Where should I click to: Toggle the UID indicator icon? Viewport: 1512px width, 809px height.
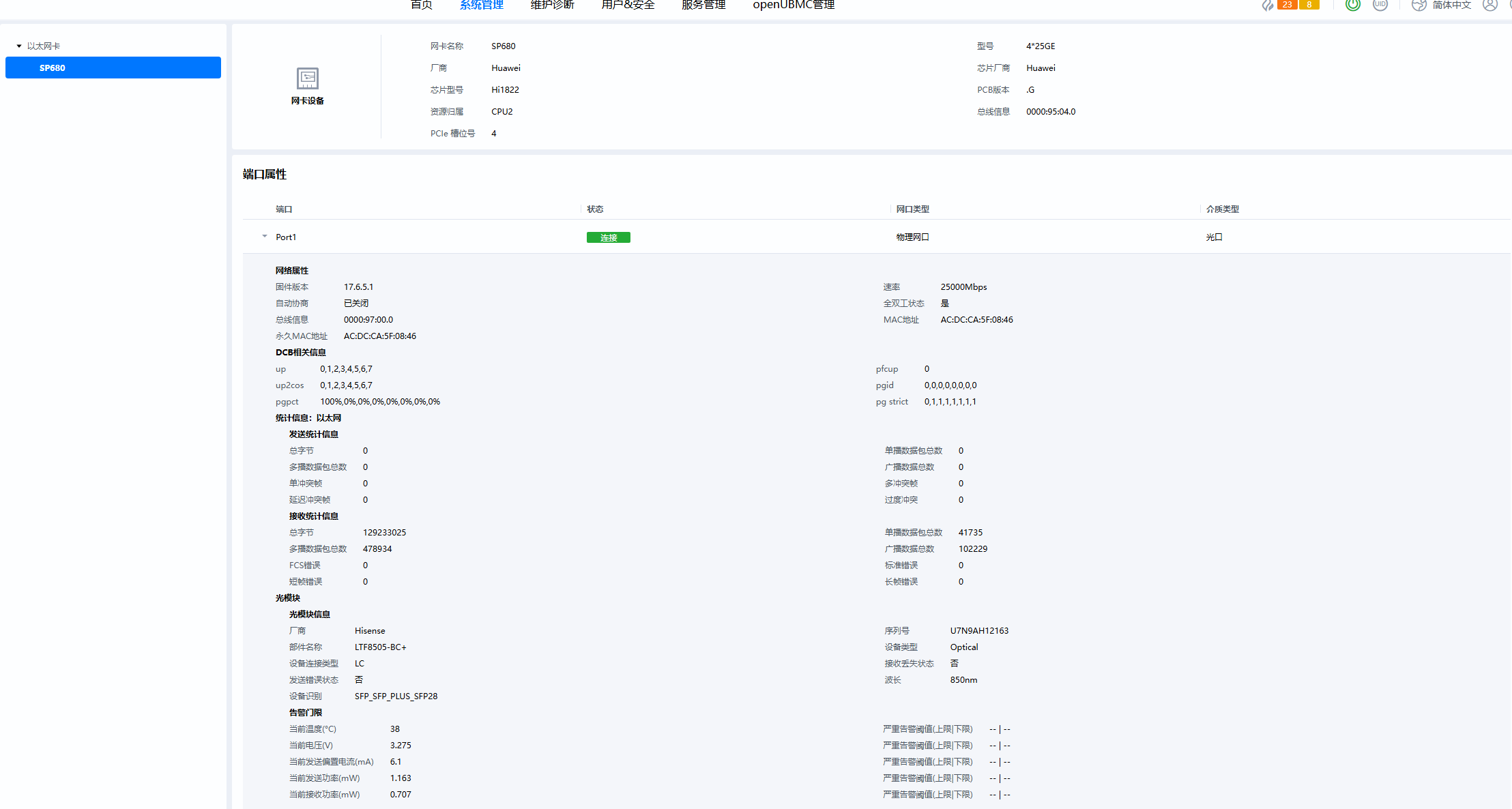pos(1380,5)
